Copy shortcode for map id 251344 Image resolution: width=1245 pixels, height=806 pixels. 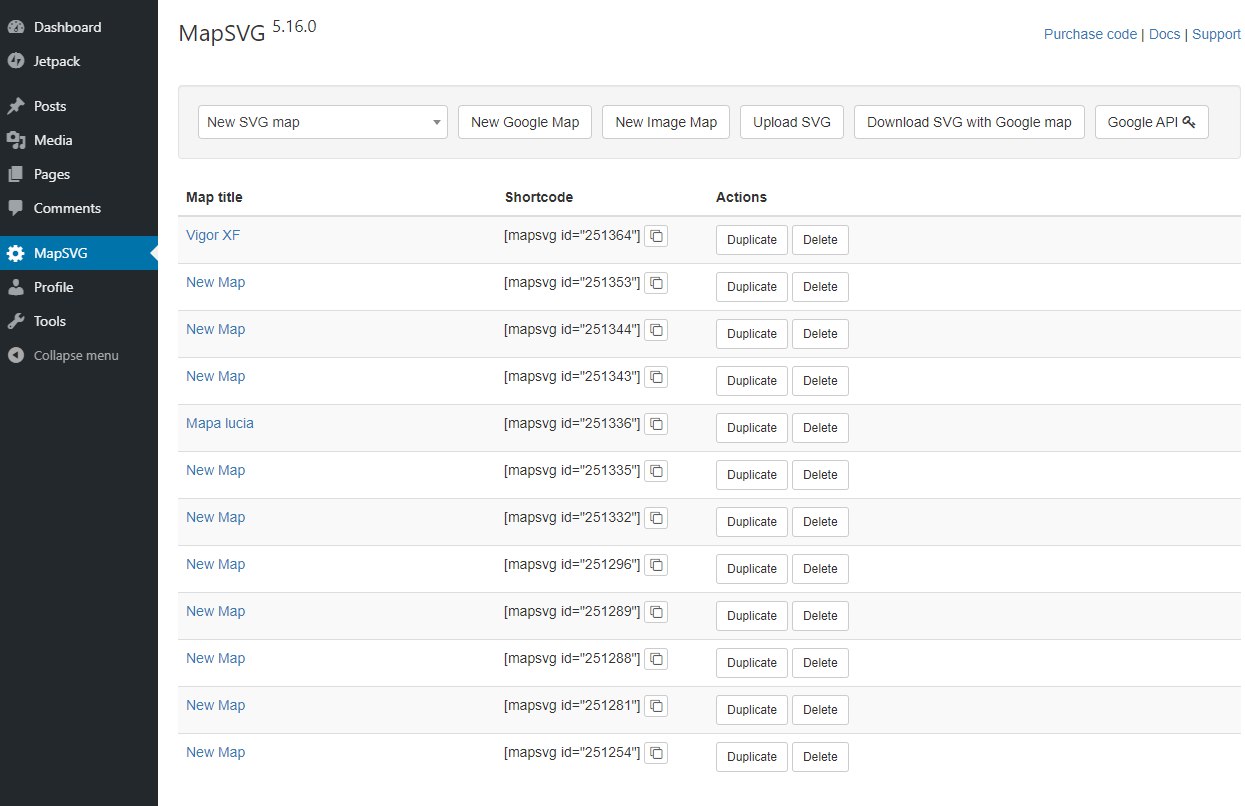point(656,330)
